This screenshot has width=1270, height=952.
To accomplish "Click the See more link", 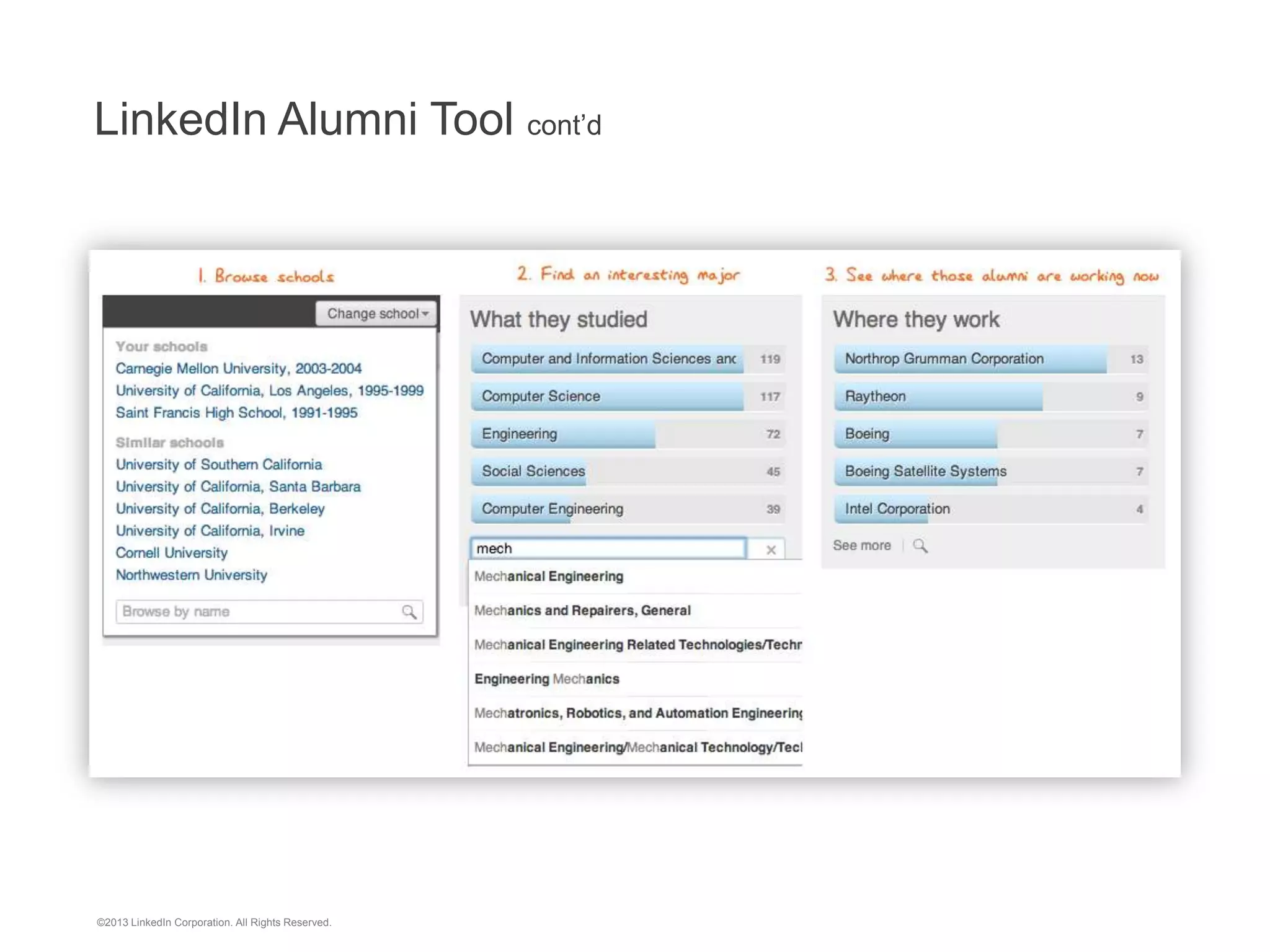I will (861, 546).
